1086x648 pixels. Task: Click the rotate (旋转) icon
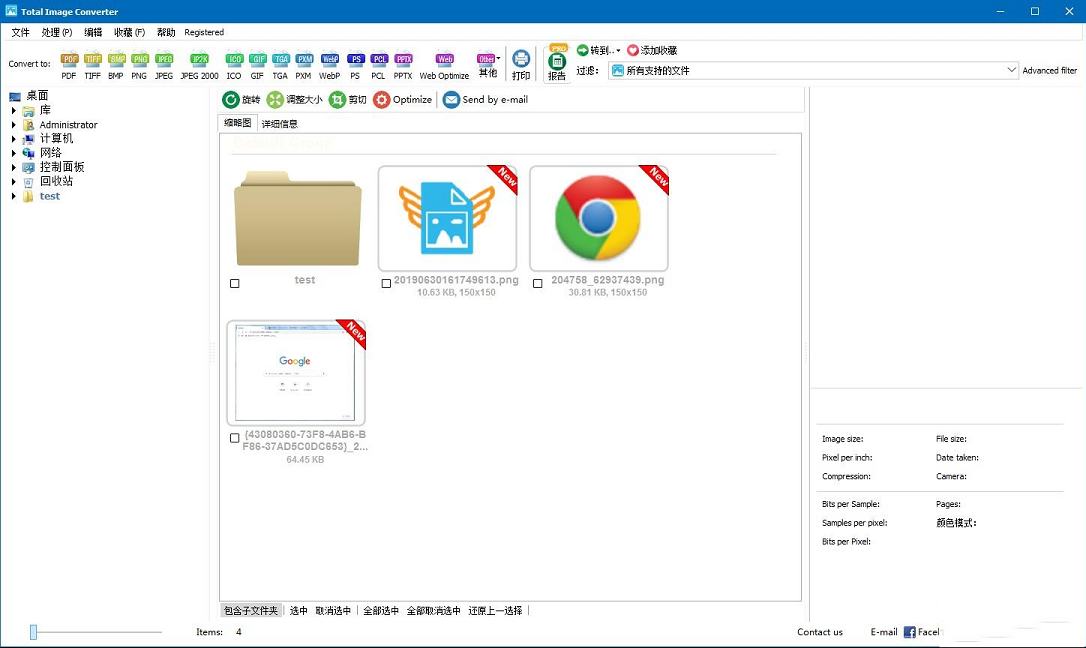(231, 99)
